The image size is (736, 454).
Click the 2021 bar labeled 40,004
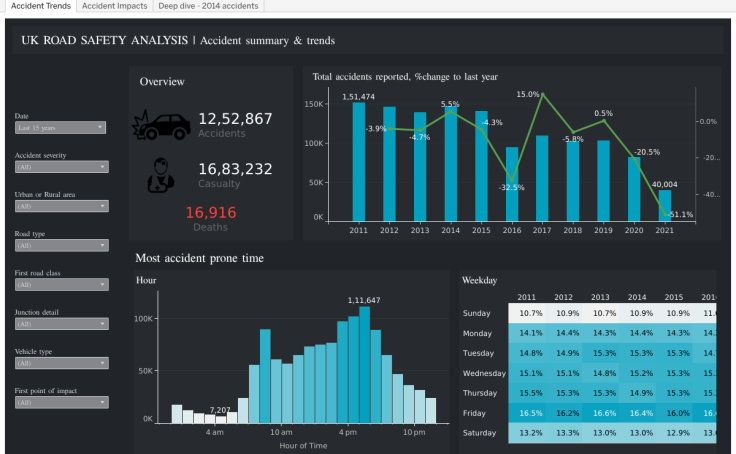[x=665, y=206]
